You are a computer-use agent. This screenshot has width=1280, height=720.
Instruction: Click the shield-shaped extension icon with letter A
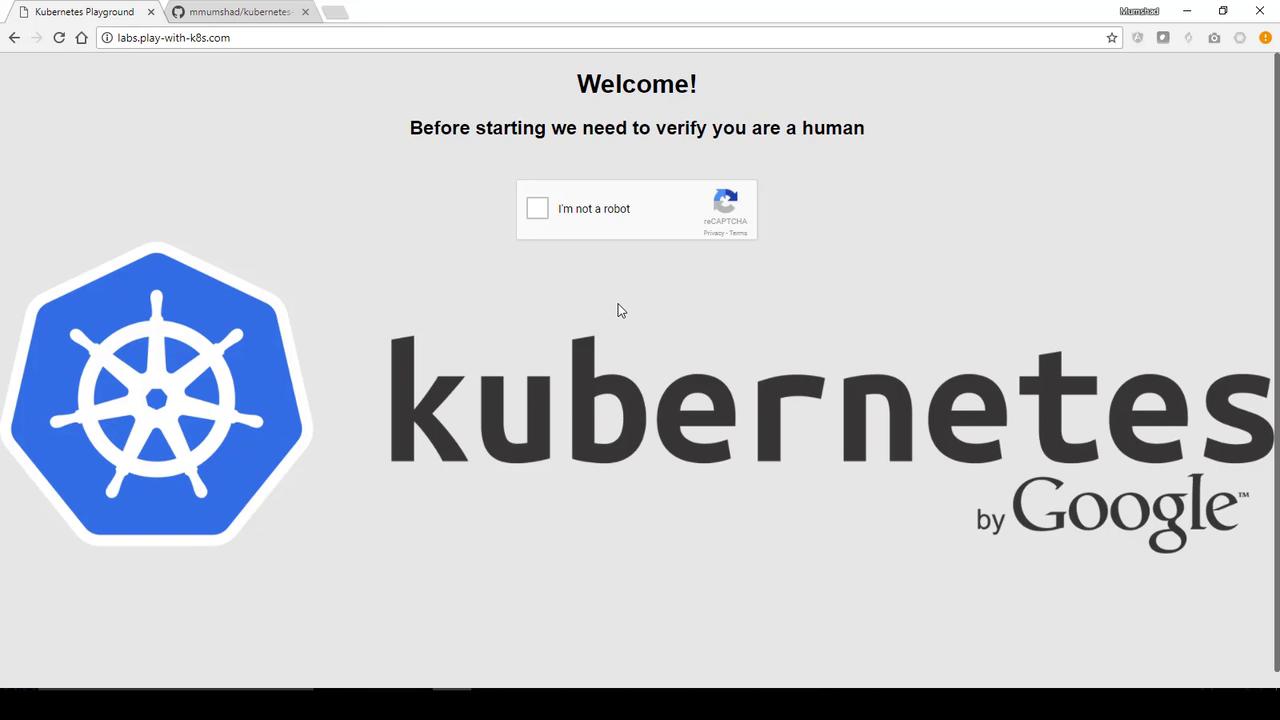tap(1137, 38)
